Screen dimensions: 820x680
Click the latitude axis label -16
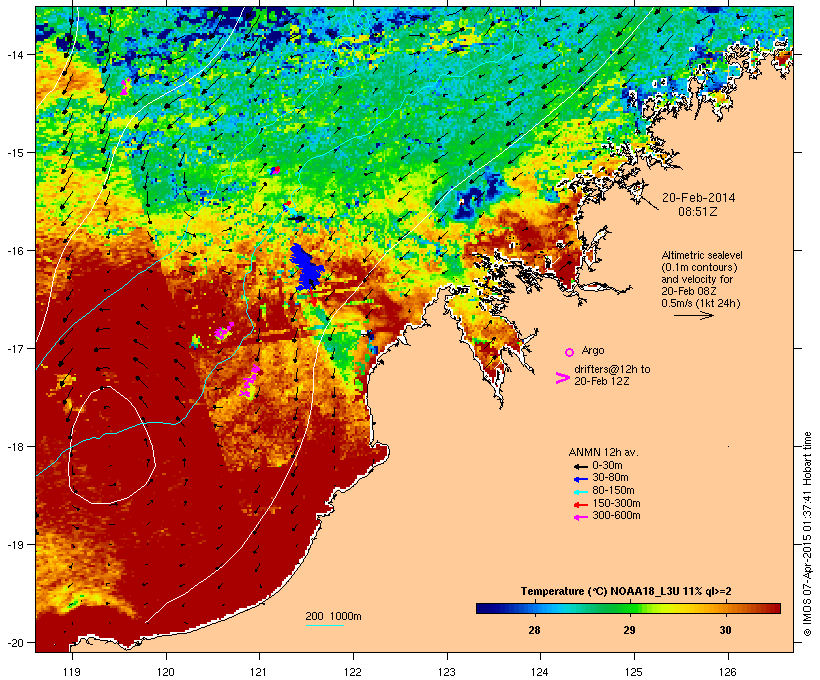(x=15, y=251)
